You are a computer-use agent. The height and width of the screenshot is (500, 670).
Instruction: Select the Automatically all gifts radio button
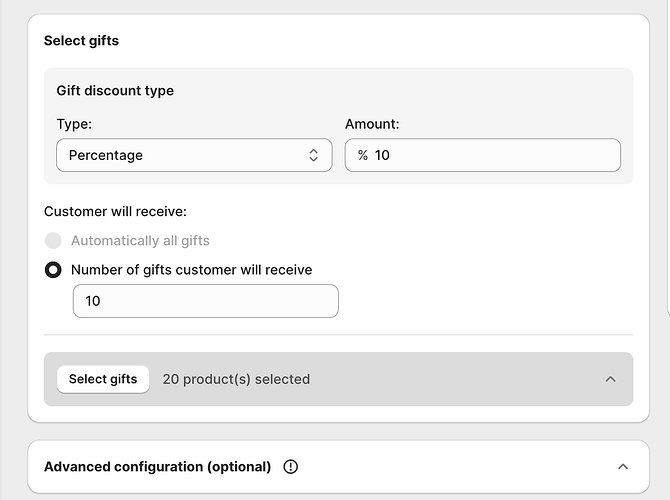pyautogui.click(x=53, y=241)
